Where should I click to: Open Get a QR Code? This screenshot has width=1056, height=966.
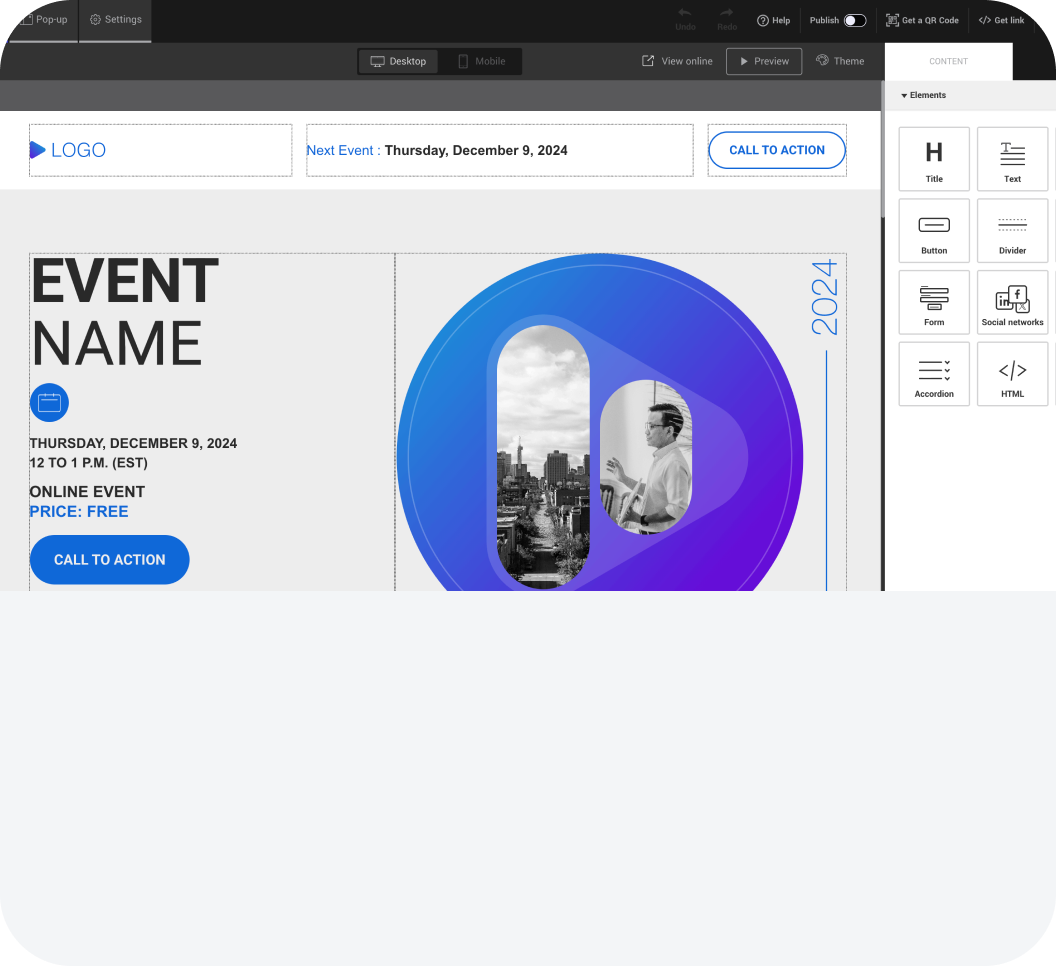922,20
